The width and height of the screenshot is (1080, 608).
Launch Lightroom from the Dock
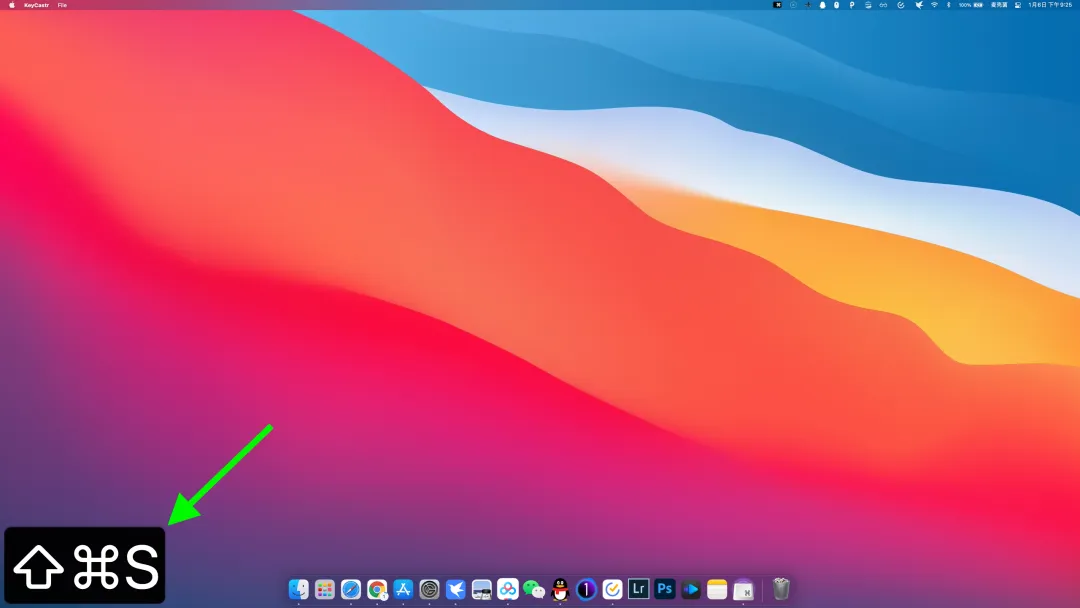tap(638, 589)
